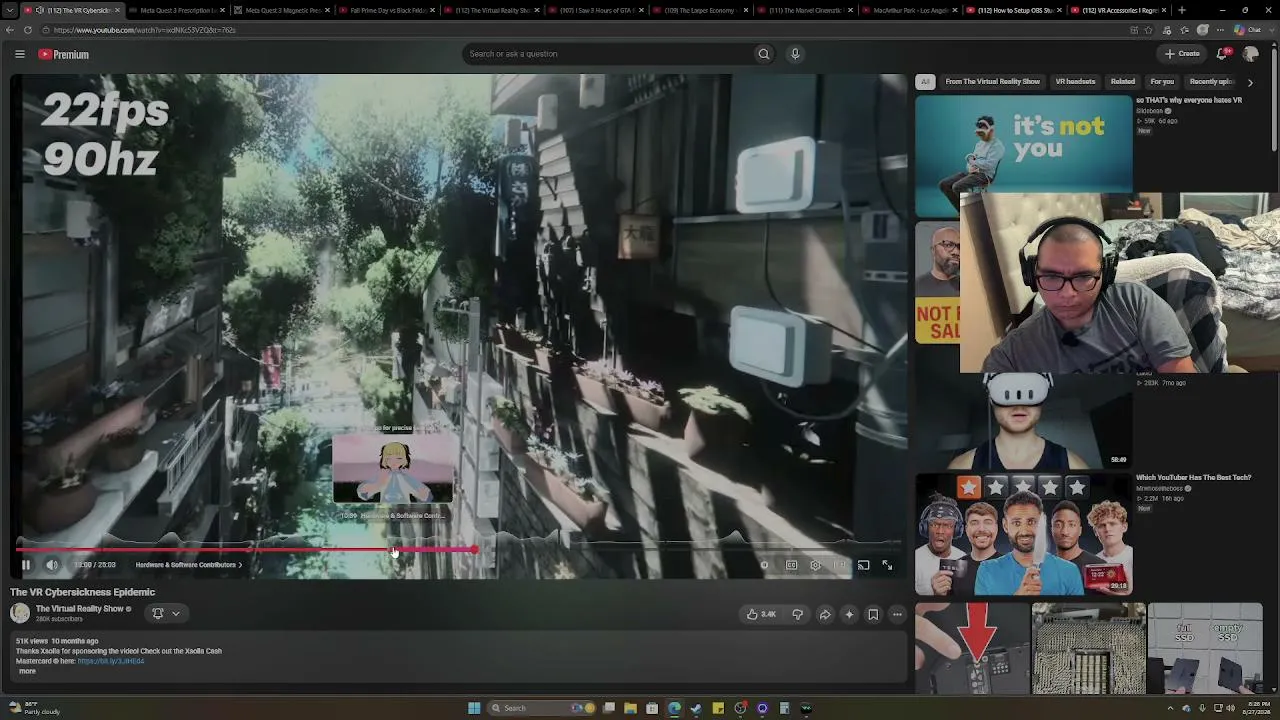The height and width of the screenshot is (720, 1280).
Task: Toggle subtitles with the CC button
Action: (791, 565)
